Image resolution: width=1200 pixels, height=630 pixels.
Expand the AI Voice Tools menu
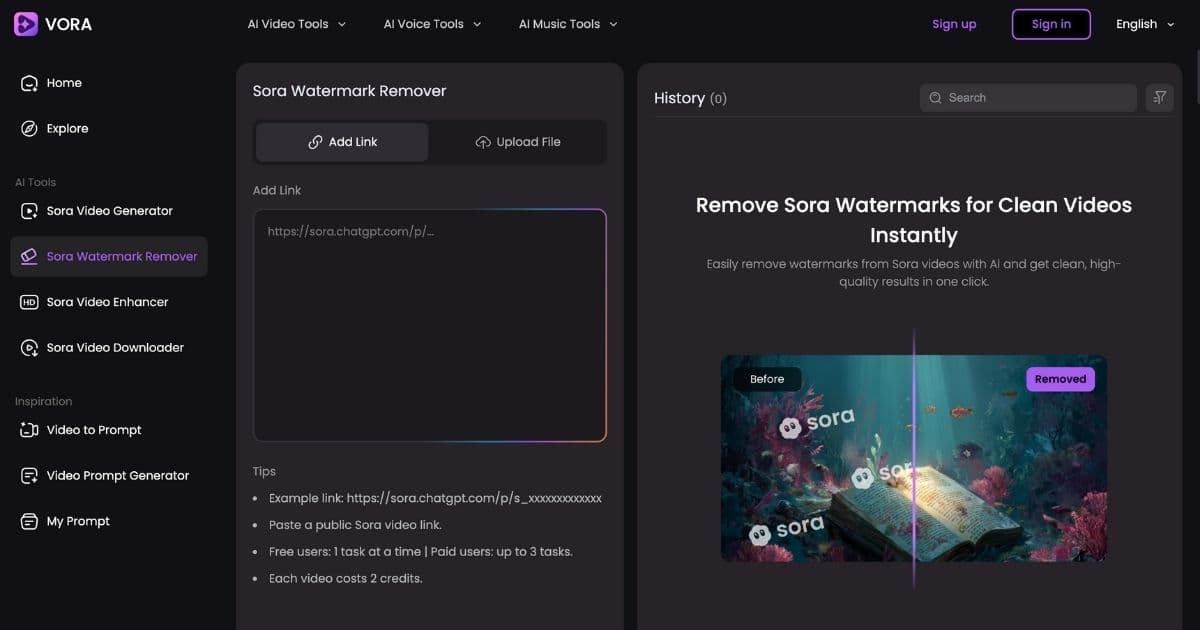coord(431,23)
